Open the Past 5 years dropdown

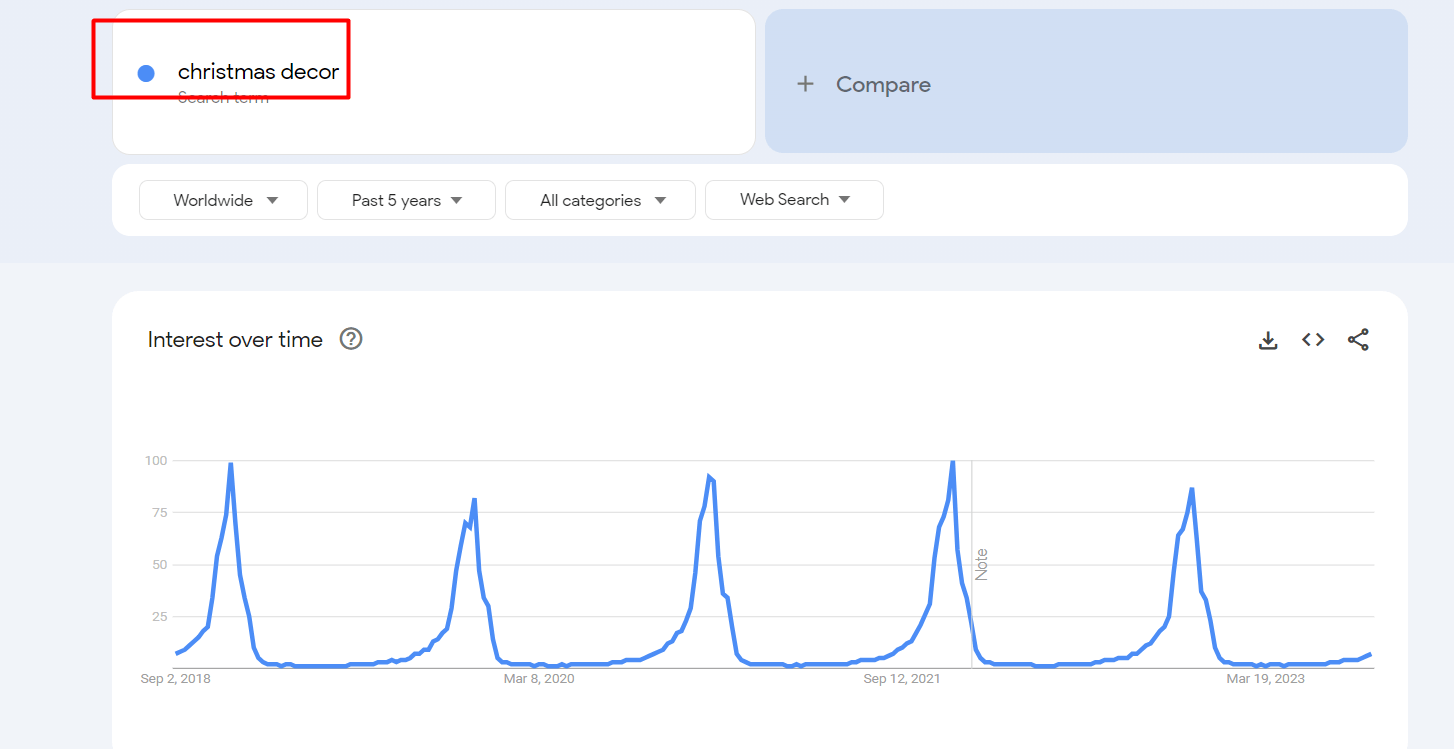pos(406,200)
